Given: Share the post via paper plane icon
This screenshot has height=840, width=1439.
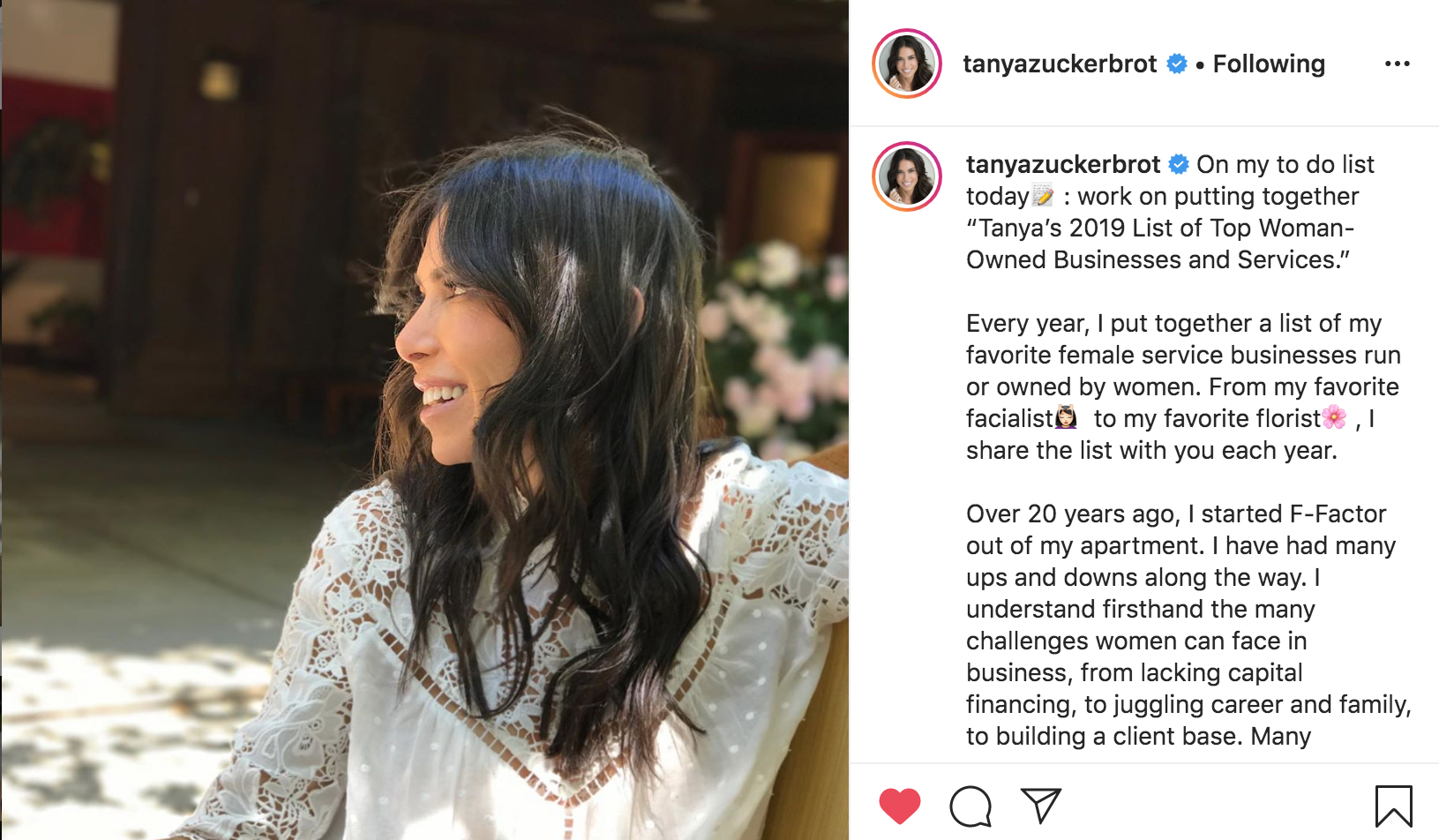Looking at the screenshot, I should coord(1040,805).
